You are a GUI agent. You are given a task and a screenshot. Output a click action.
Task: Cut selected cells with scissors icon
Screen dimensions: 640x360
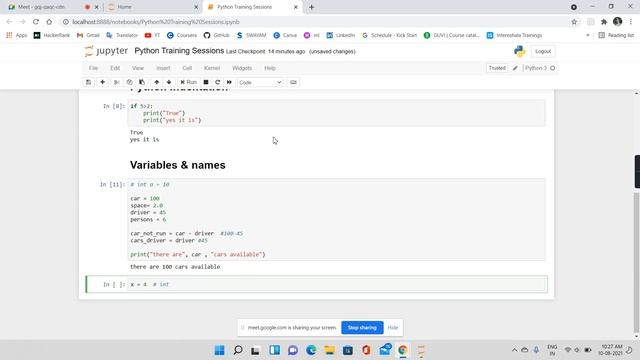pyautogui.click(x=117, y=82)
